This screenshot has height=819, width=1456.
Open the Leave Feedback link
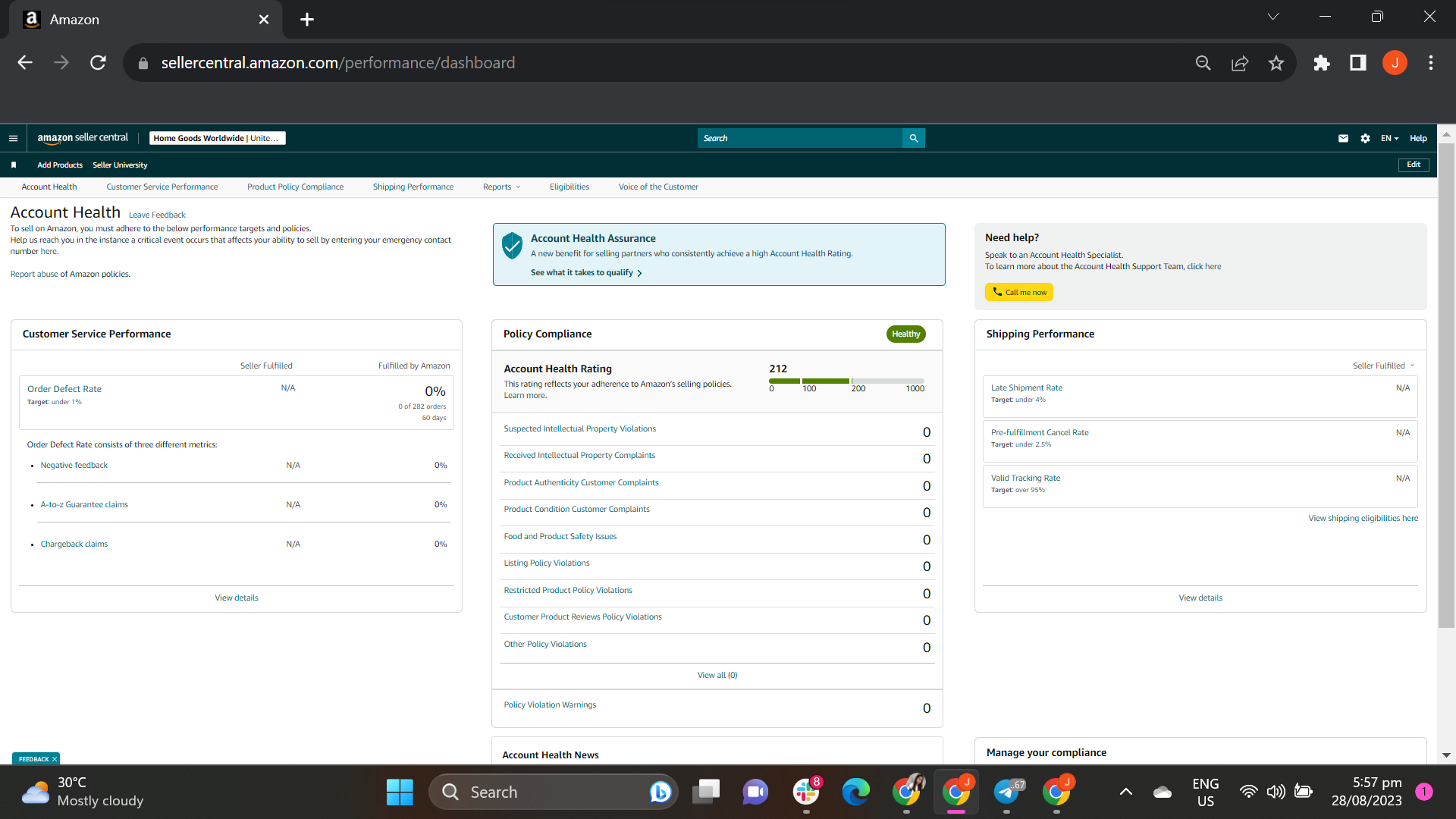(157, 215)
